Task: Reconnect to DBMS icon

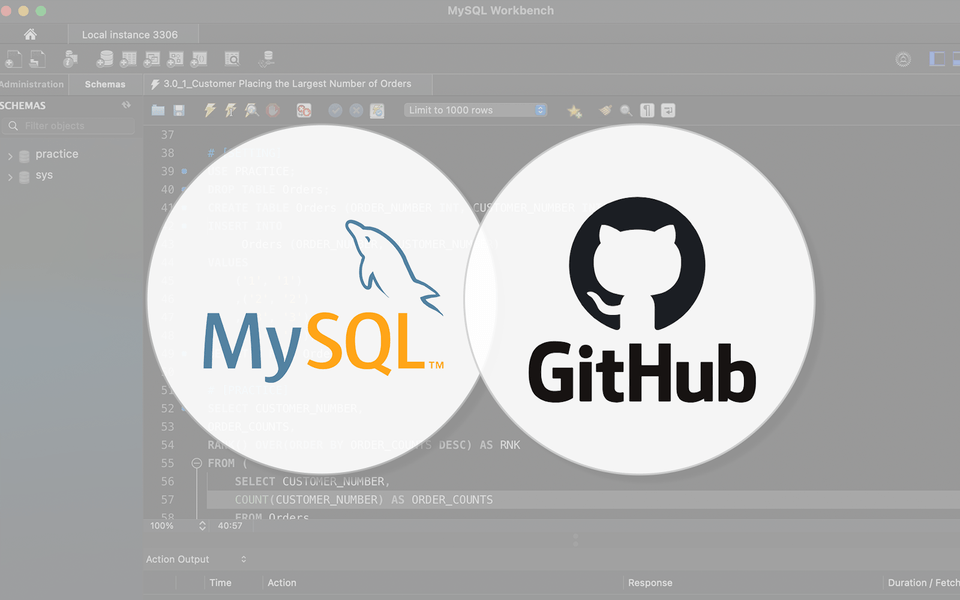Action: 266,59
